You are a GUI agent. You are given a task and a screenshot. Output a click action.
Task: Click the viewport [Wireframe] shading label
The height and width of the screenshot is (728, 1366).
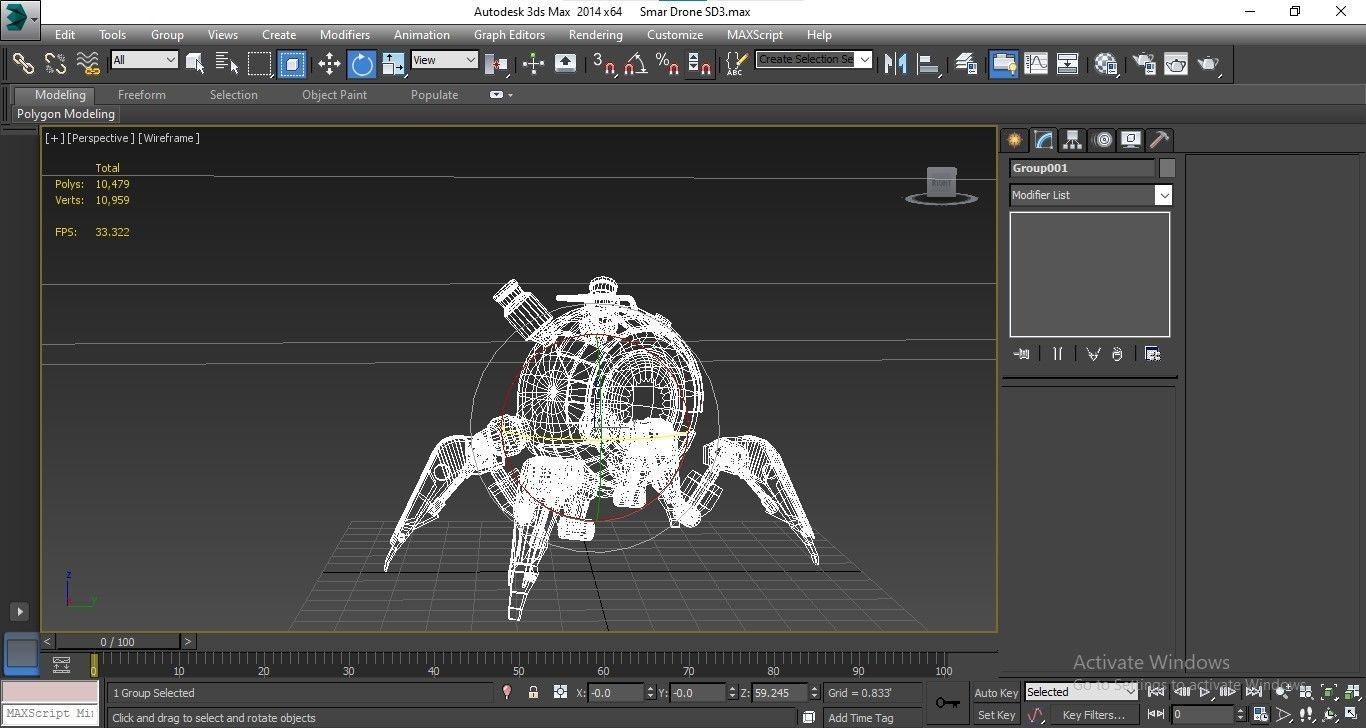(x=169, y=138)
